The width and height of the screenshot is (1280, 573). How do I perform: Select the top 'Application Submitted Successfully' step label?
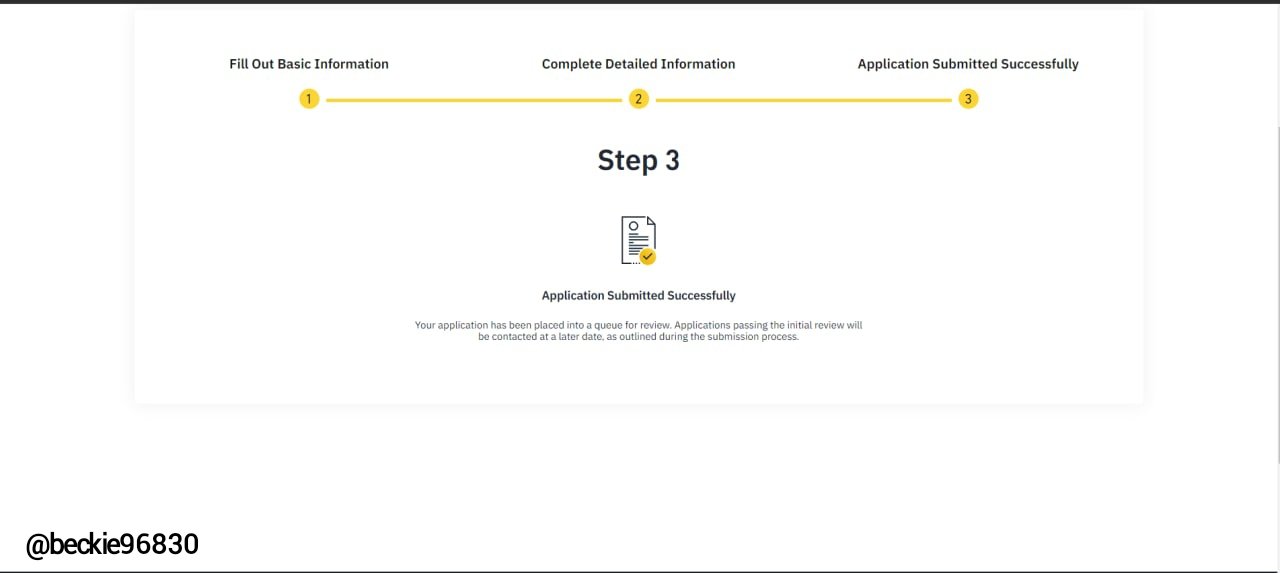968,64
